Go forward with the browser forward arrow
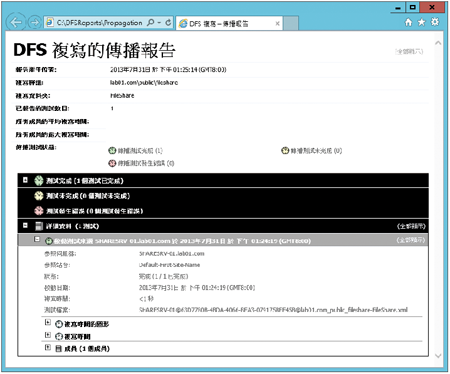The height and width of the screenshot is (374, 450). (x=34, y=23)
